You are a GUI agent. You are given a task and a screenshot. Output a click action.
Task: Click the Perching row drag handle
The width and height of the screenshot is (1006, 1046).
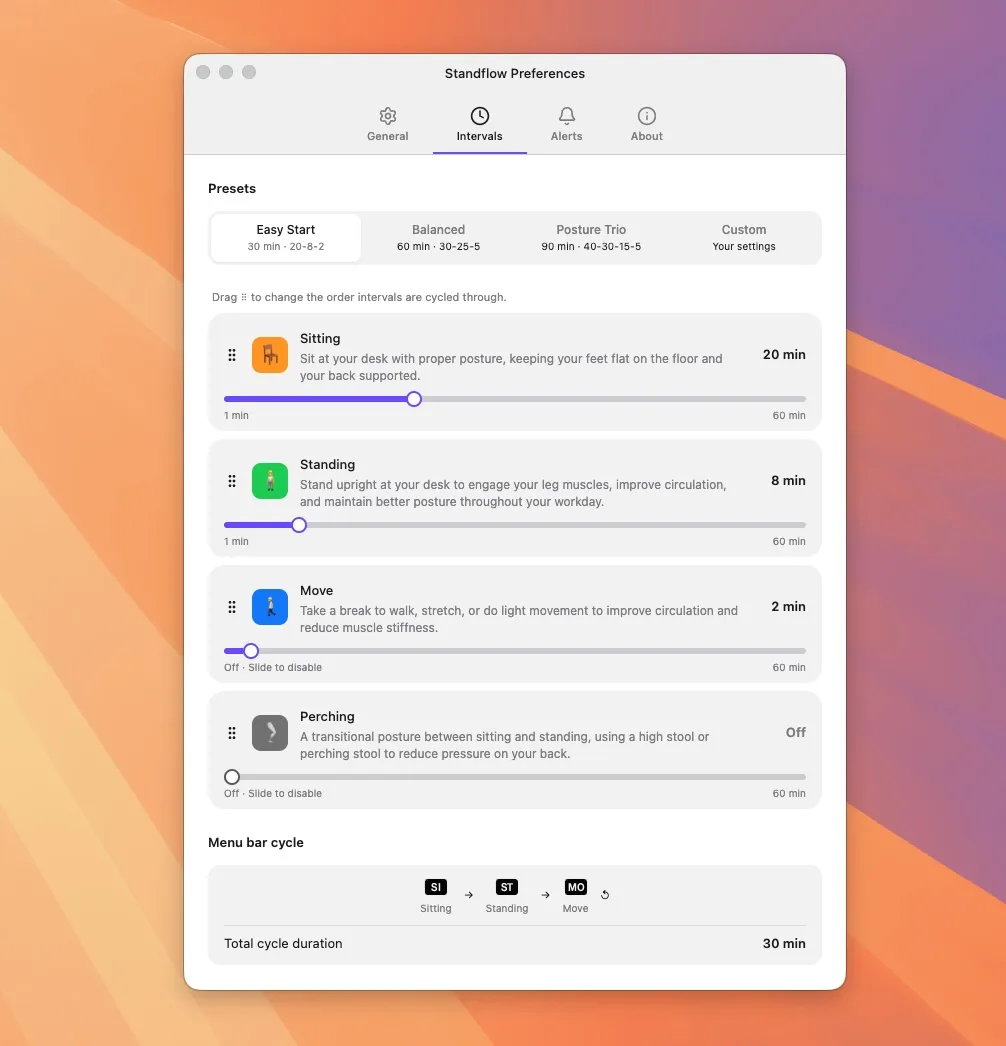pyautogui.click(x=231, y=733)
